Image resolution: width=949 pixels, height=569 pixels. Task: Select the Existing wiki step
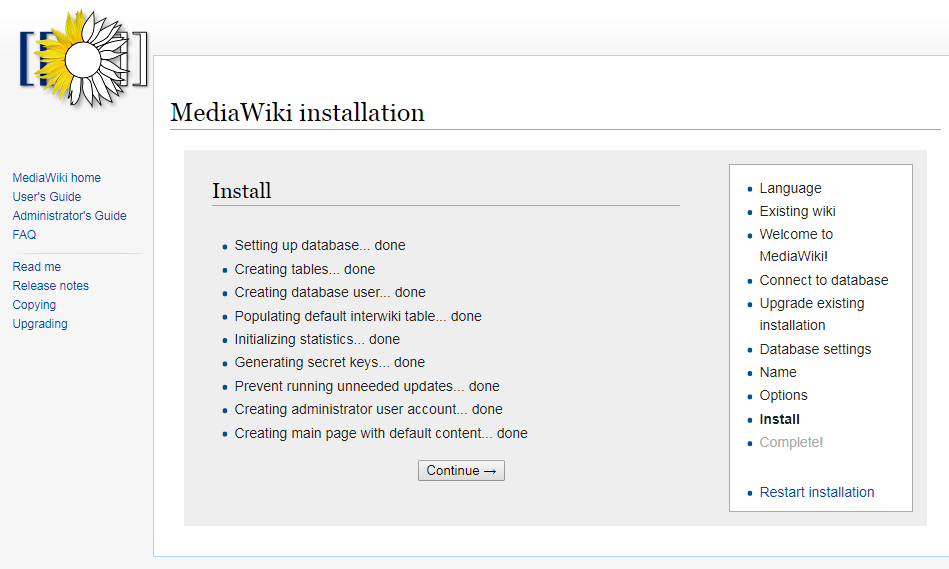(x=798, y=211)
